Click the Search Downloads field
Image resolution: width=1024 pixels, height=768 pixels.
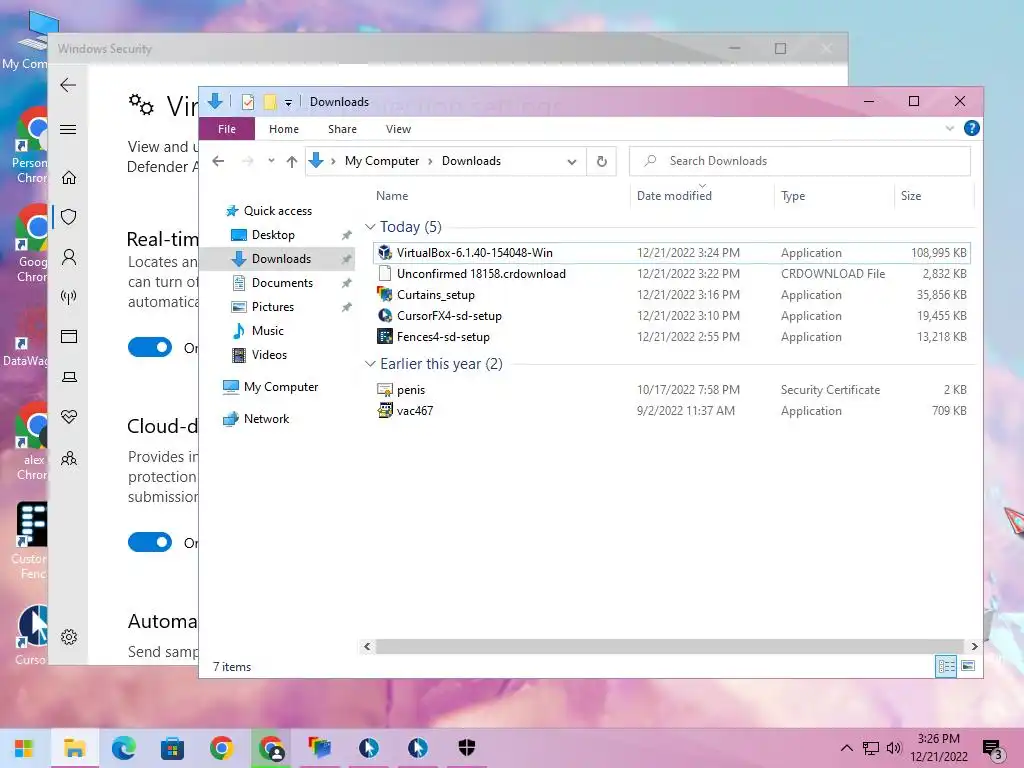tap(799, 161)
